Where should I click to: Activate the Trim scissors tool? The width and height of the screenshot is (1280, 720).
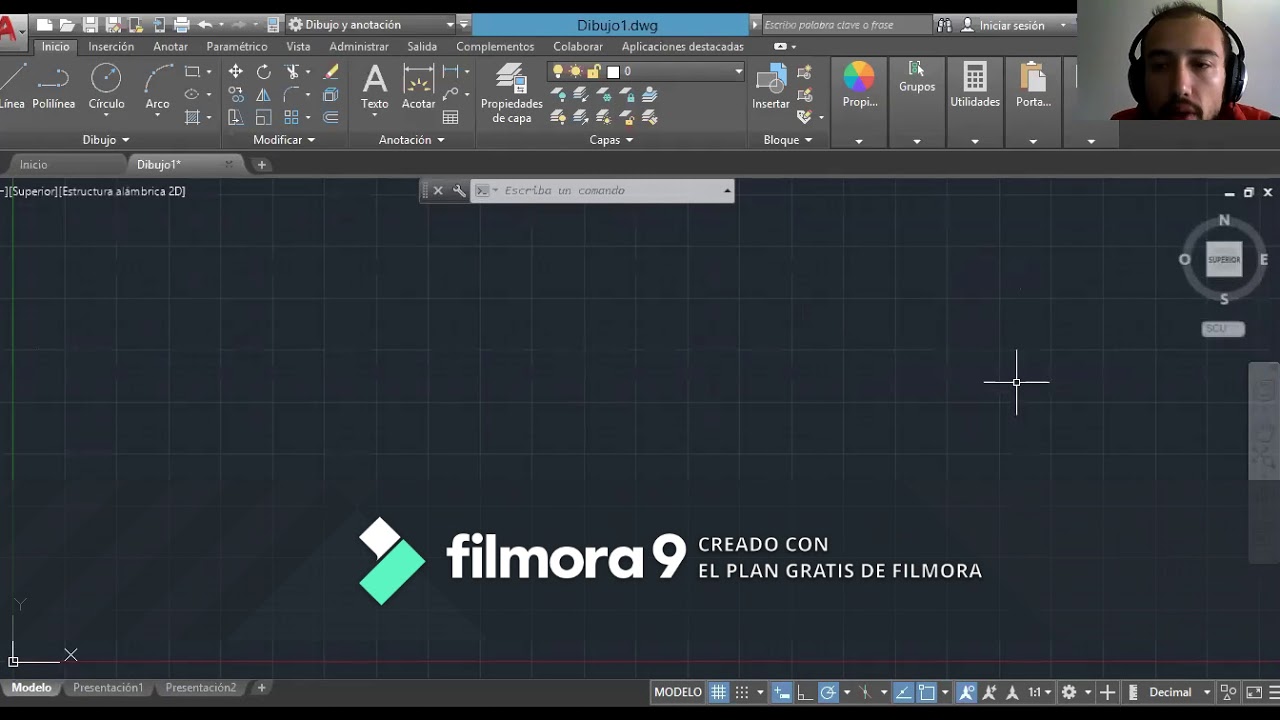292,72
